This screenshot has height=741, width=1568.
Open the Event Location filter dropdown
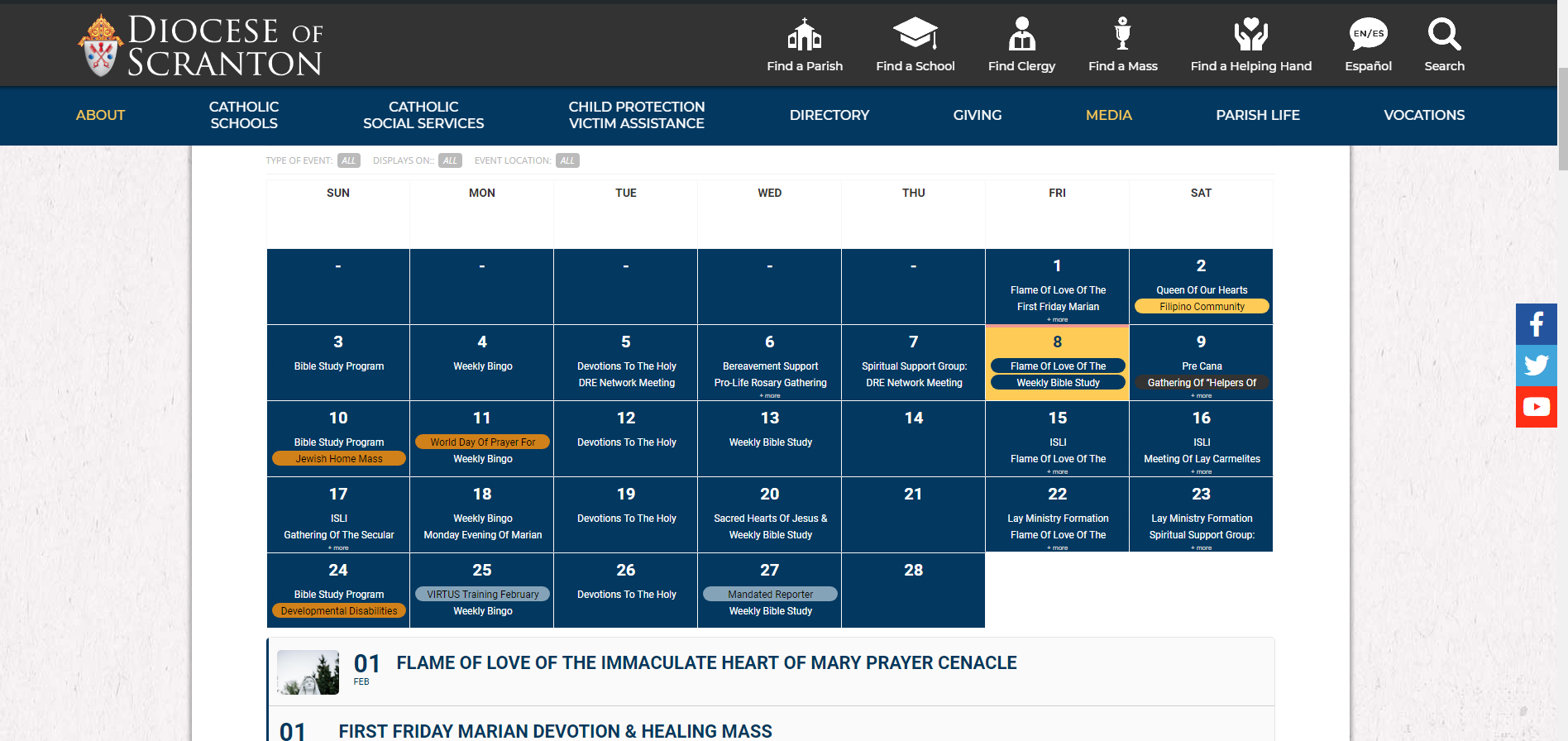567,160
